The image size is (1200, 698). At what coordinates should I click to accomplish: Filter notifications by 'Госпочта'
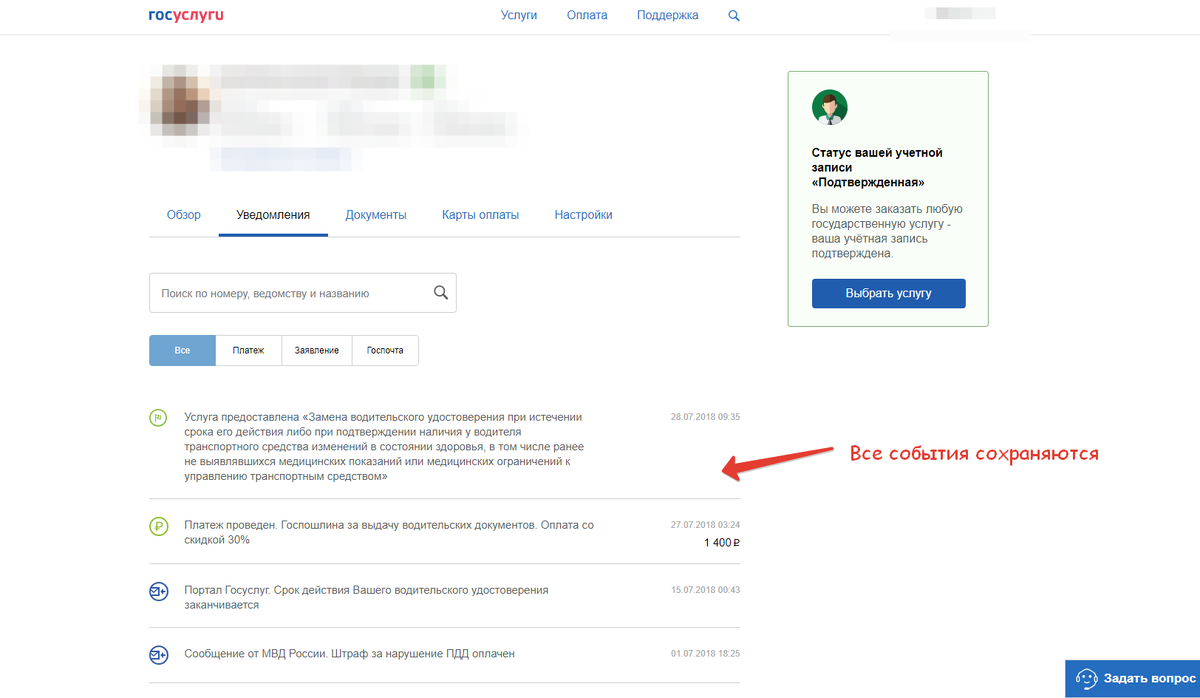(385, 351)
